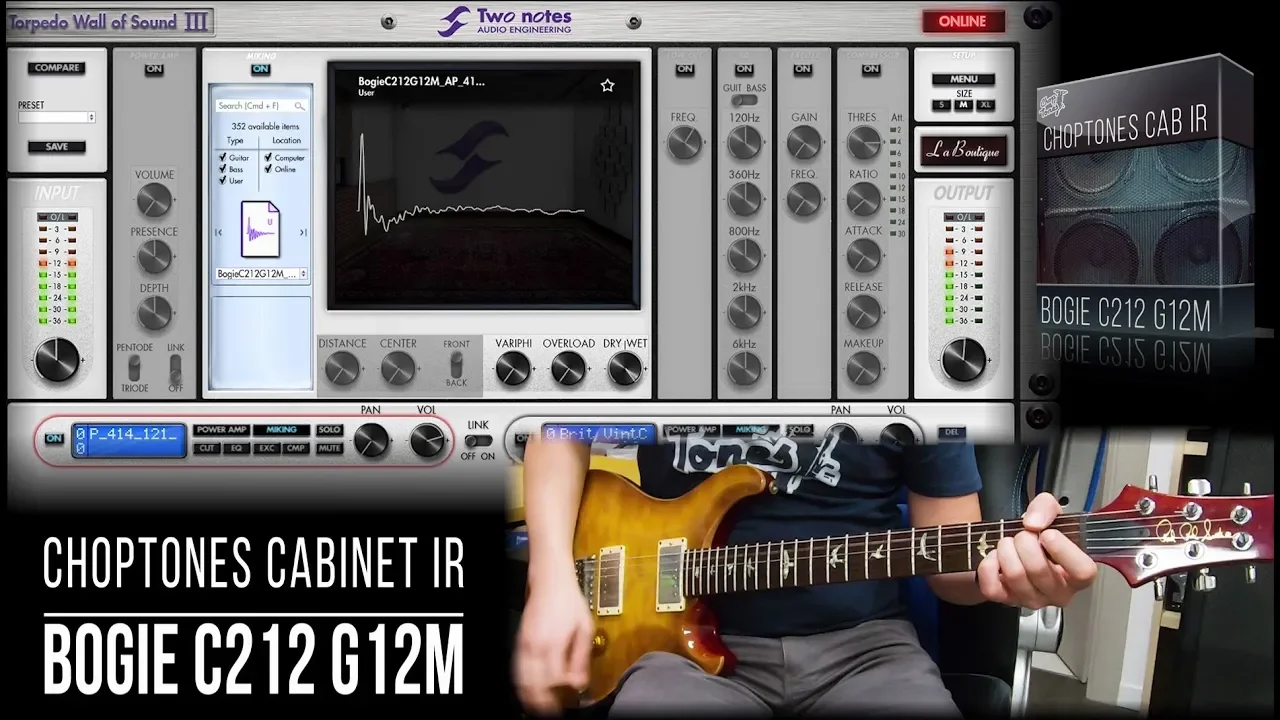
Task: Go to next IR file arrow
Action: [303, 232]
